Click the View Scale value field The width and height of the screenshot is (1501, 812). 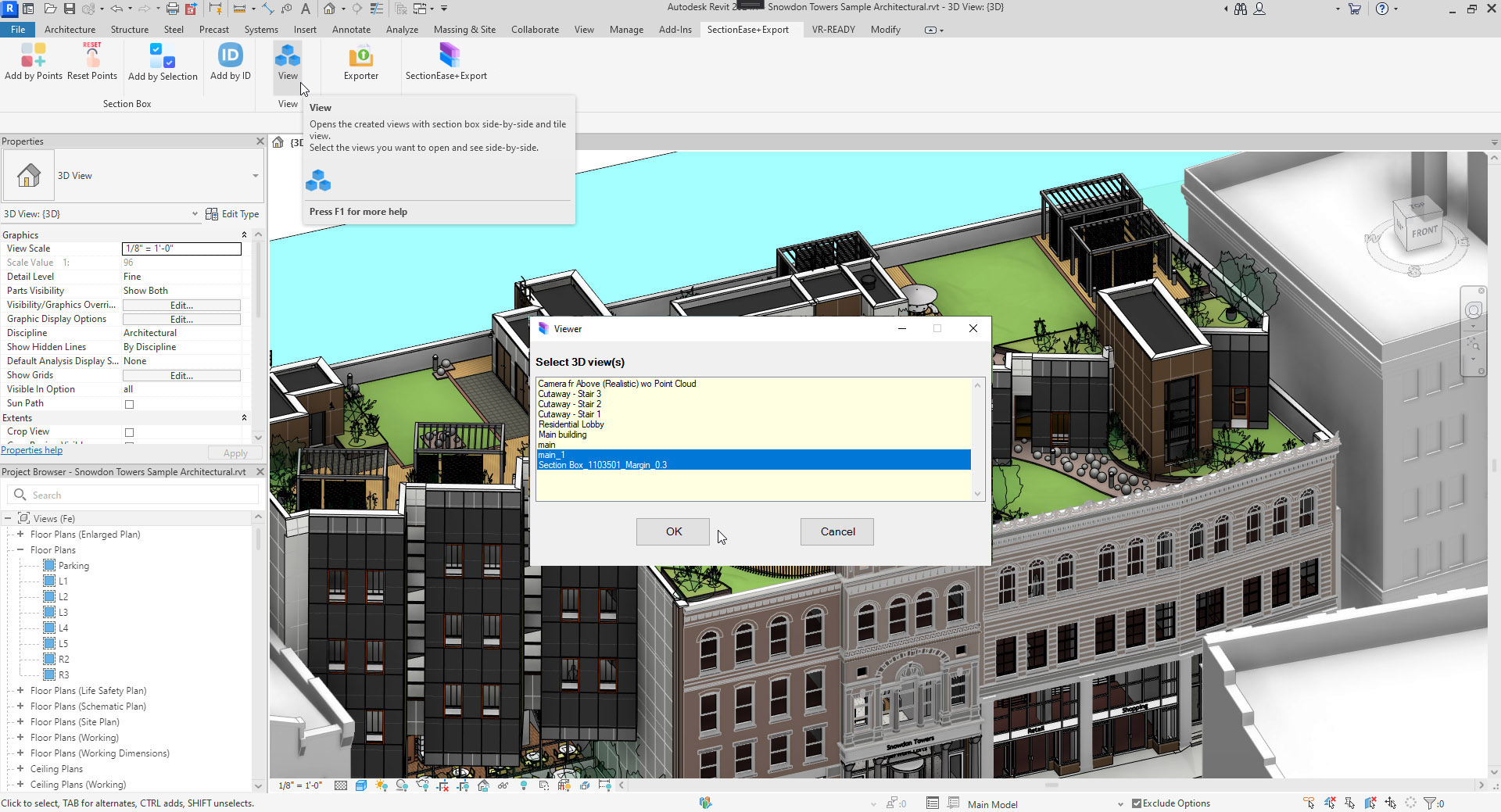(181, 249)
